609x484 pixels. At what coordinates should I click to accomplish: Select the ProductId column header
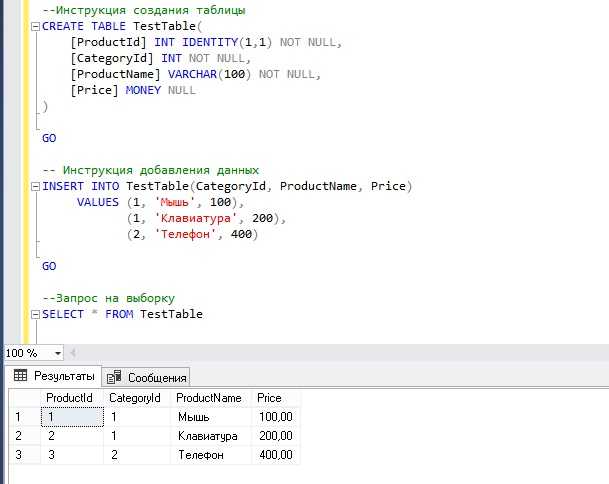[71, 398]
